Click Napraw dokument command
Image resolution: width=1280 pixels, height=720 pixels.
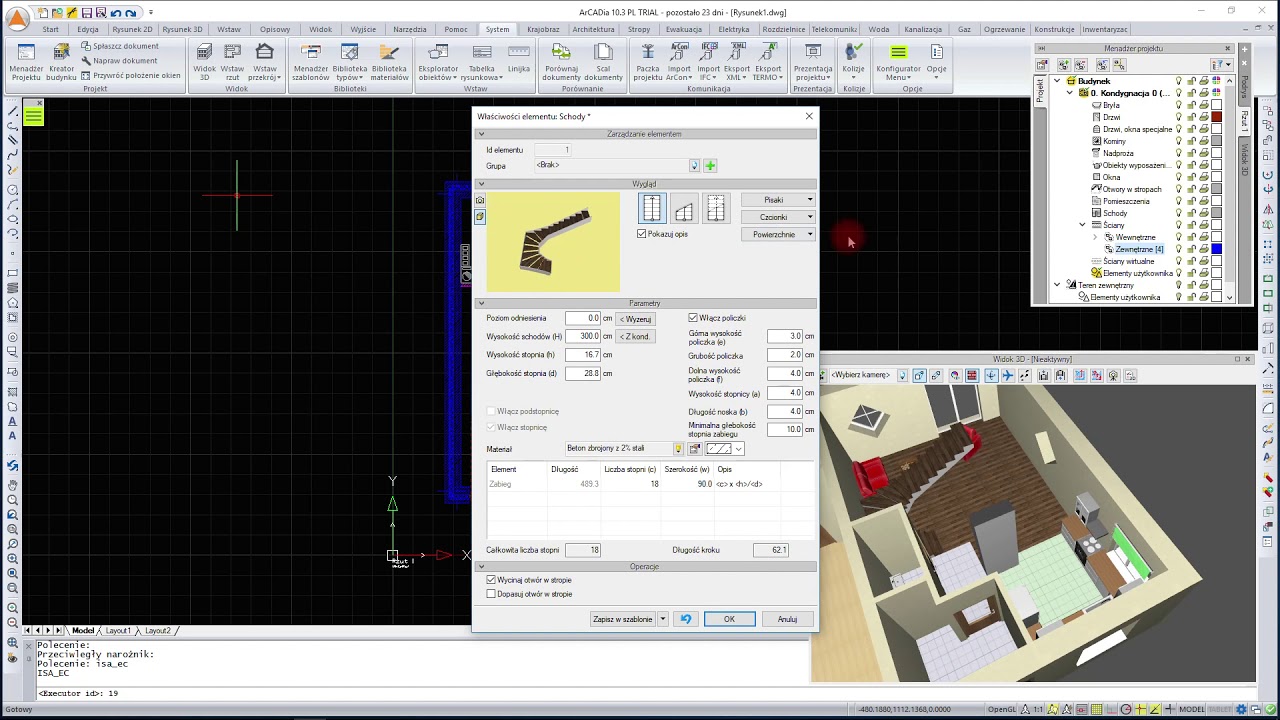pos(119,60)
